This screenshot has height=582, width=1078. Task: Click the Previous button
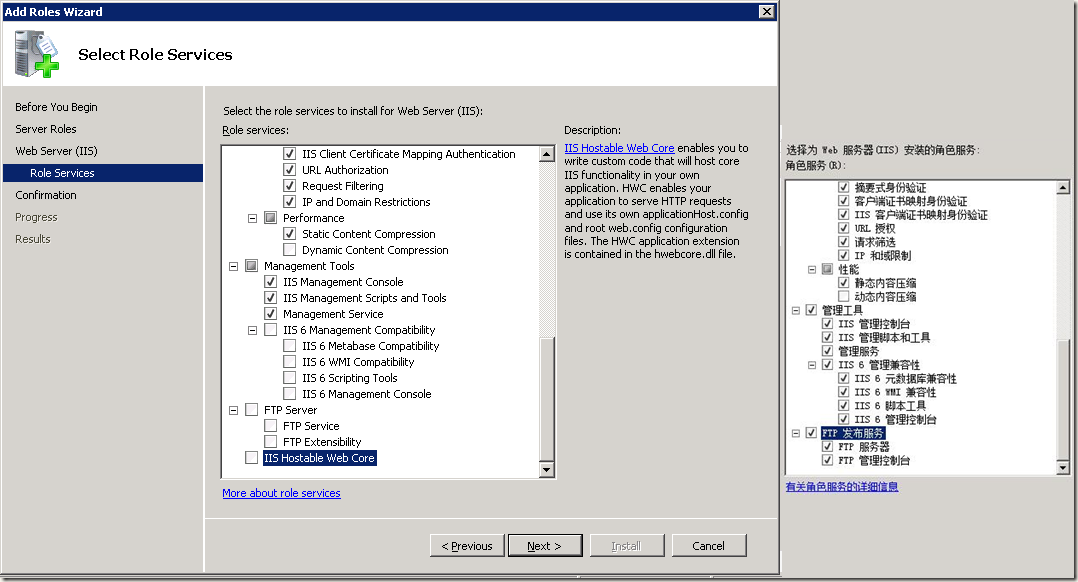(x=467, y=546)
